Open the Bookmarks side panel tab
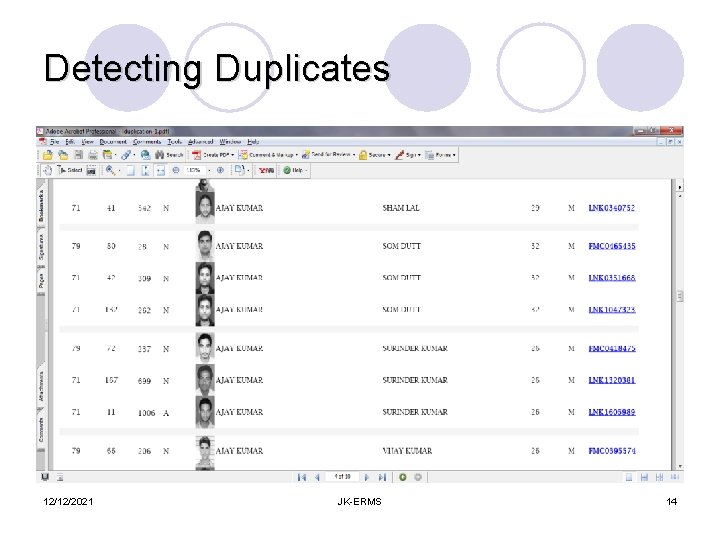The height and width of the screenshot is (540, 720). (41, 205)
